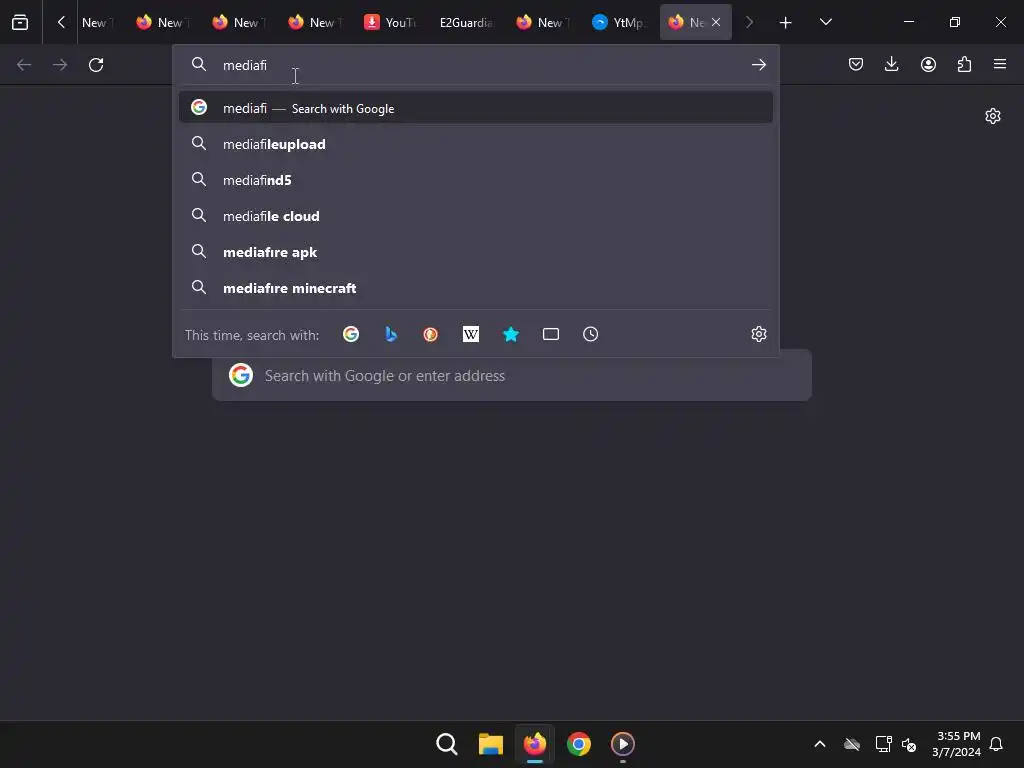Select the mediafileupload suggestion

(475, 144)
